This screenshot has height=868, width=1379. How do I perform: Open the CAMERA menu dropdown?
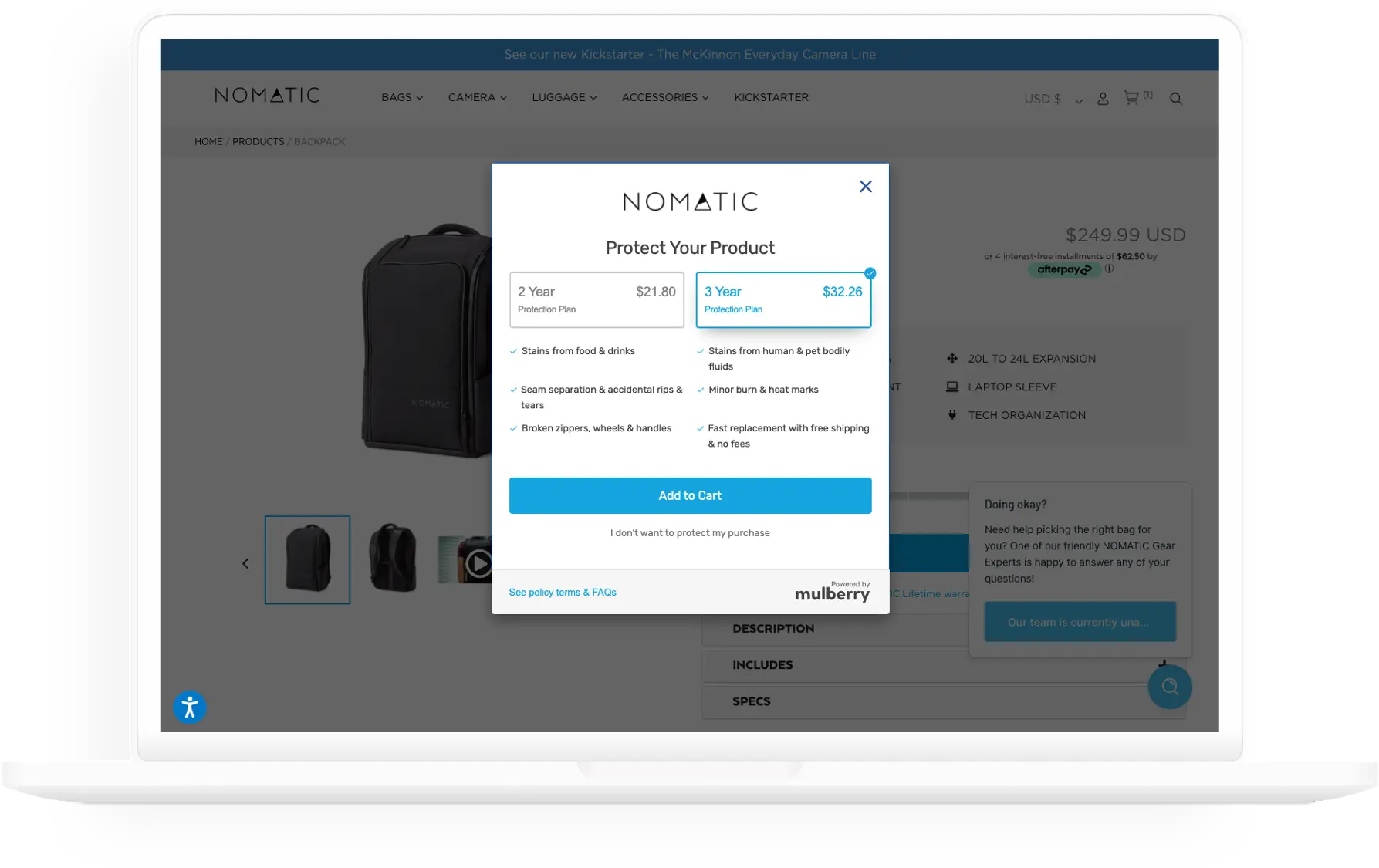(477, 97)
